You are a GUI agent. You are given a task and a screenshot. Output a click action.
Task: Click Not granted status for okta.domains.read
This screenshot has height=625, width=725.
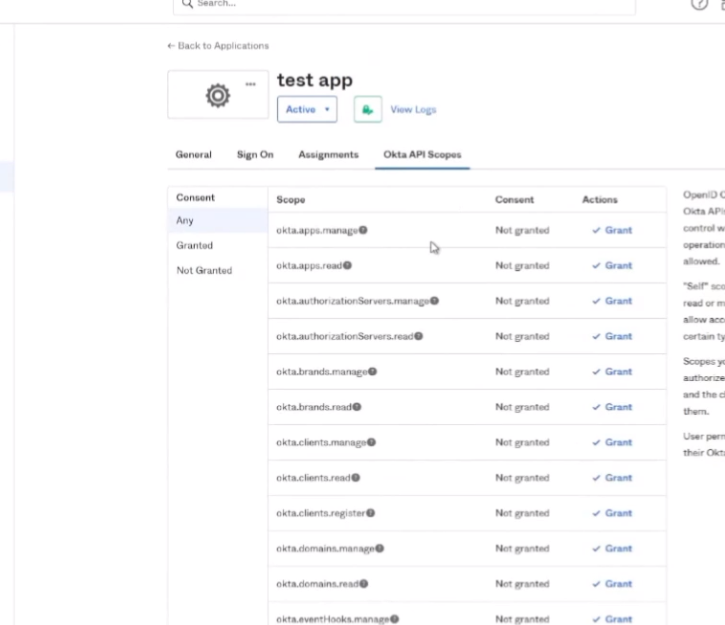pyautogui.click(x=522, y=584)
